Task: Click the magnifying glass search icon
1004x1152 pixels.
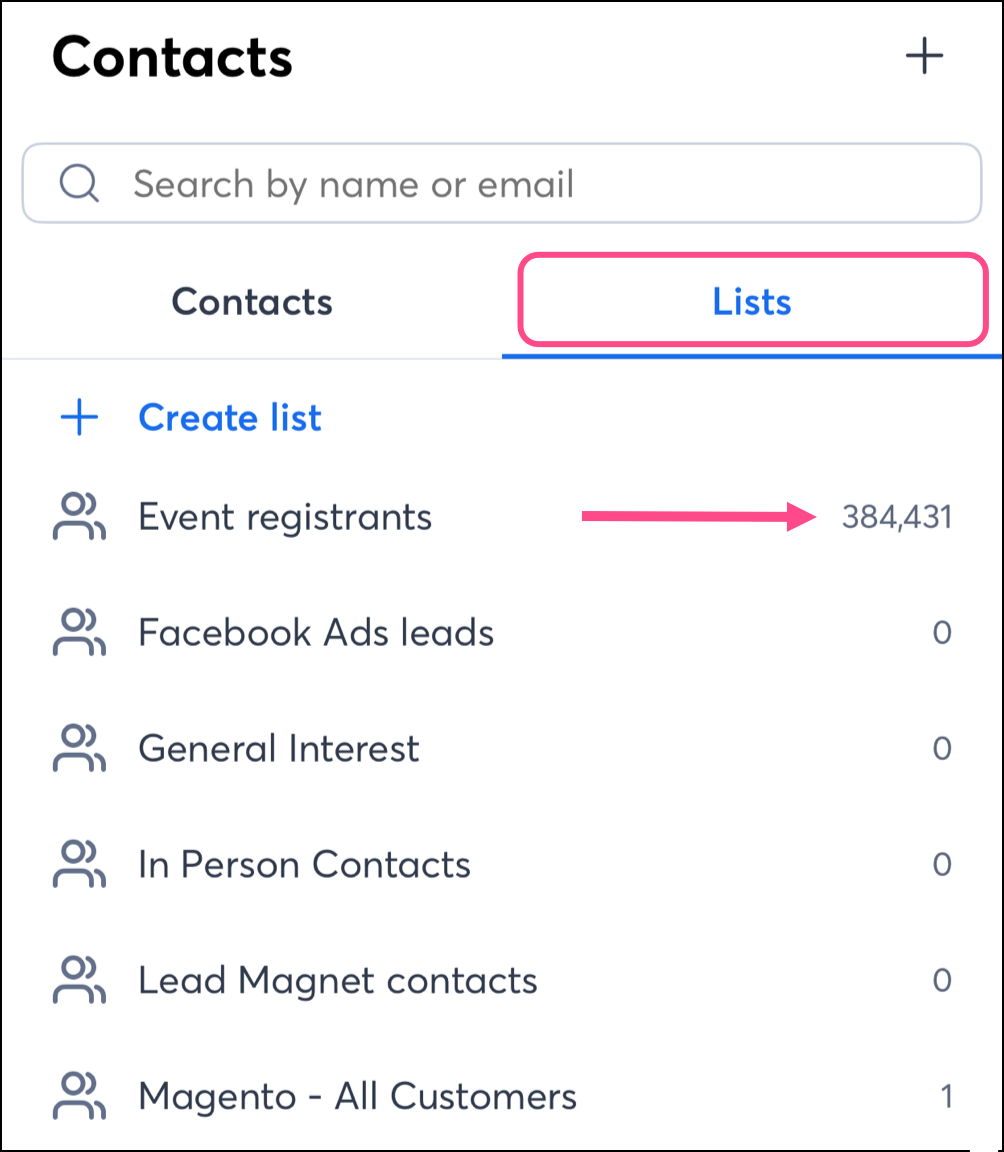Action: [78, 184]
